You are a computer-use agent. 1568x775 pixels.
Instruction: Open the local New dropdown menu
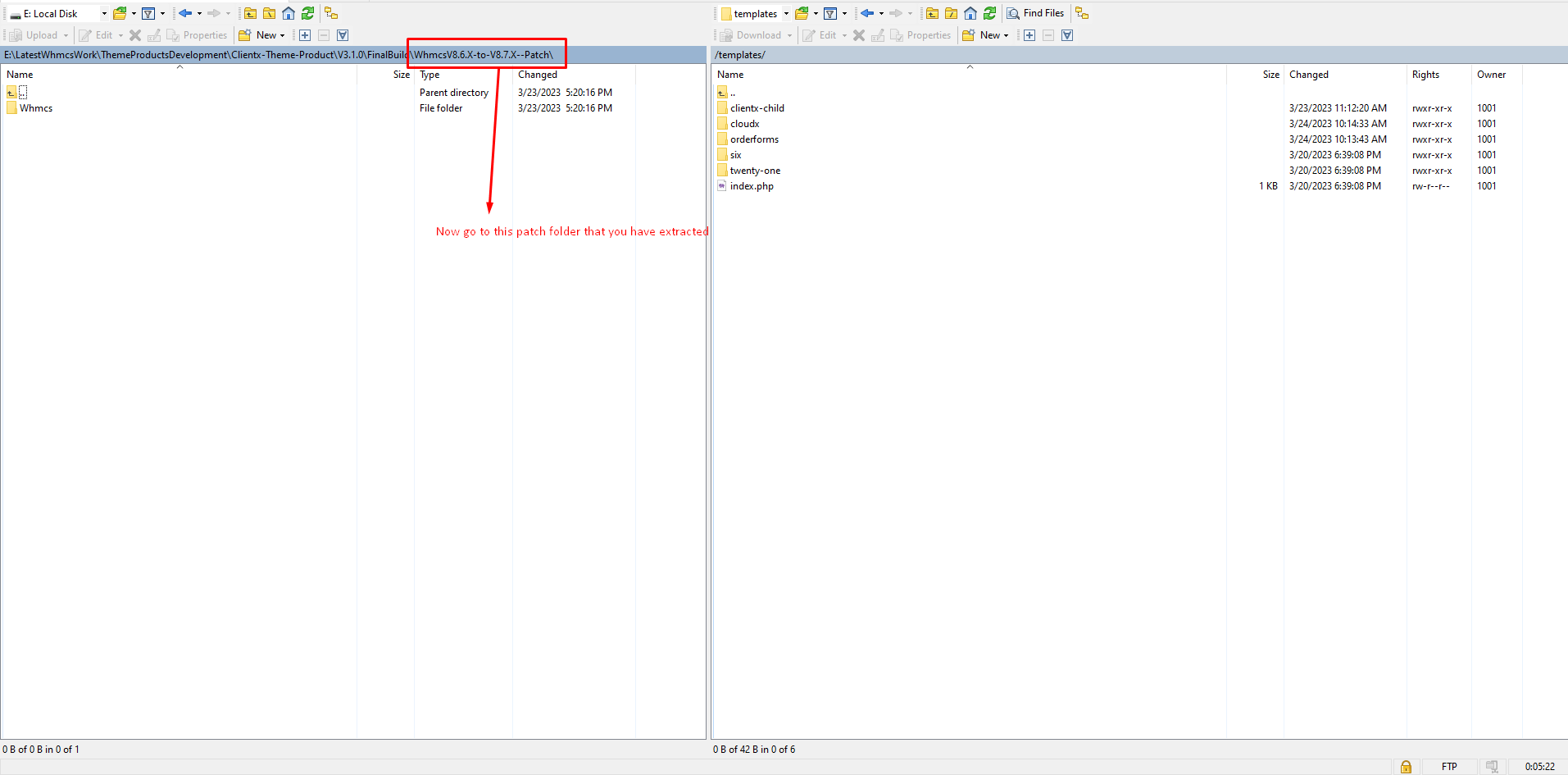pos(270,35)
